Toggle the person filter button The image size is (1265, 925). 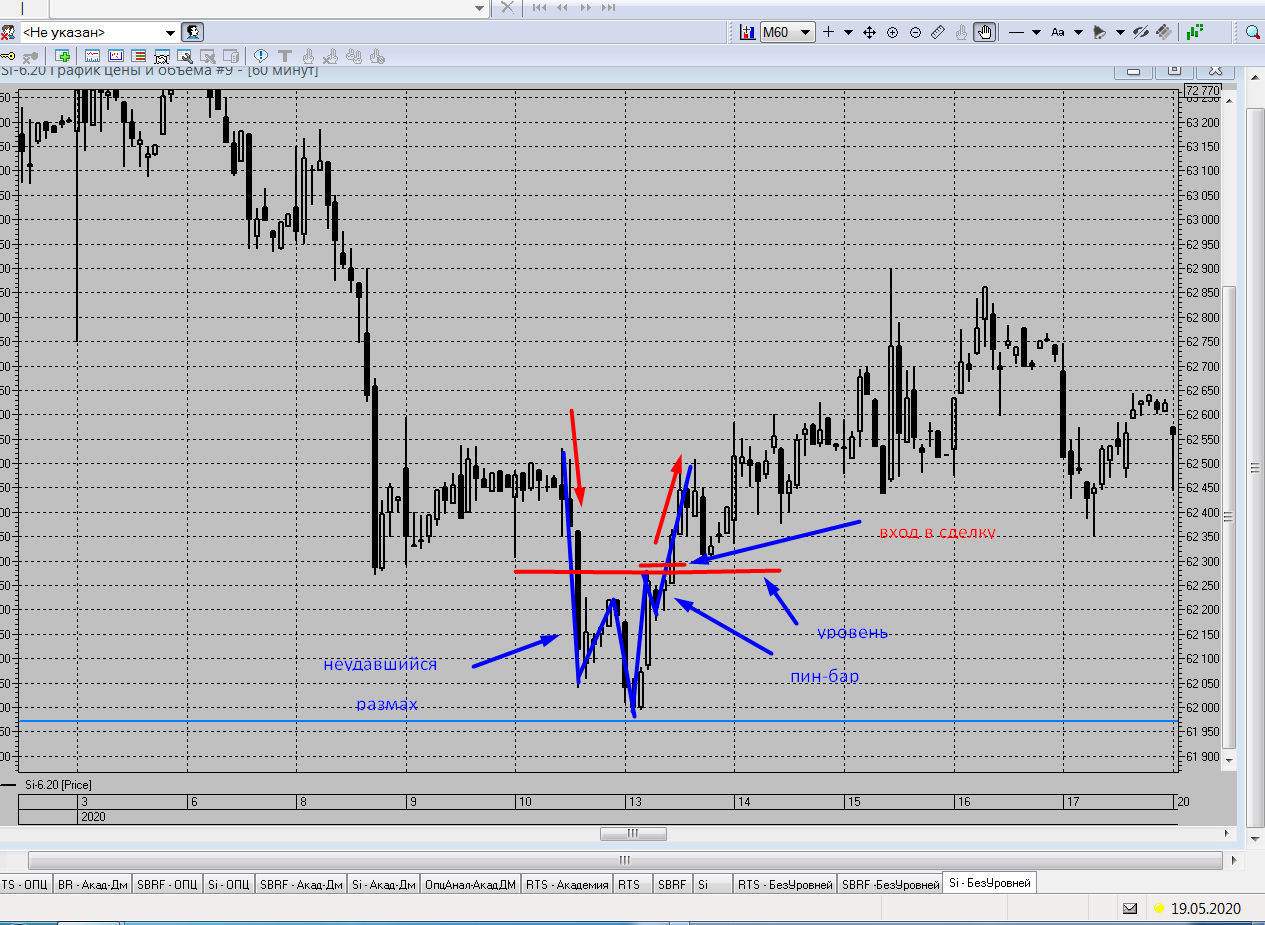pyautogui.click(x=193, y=32)
